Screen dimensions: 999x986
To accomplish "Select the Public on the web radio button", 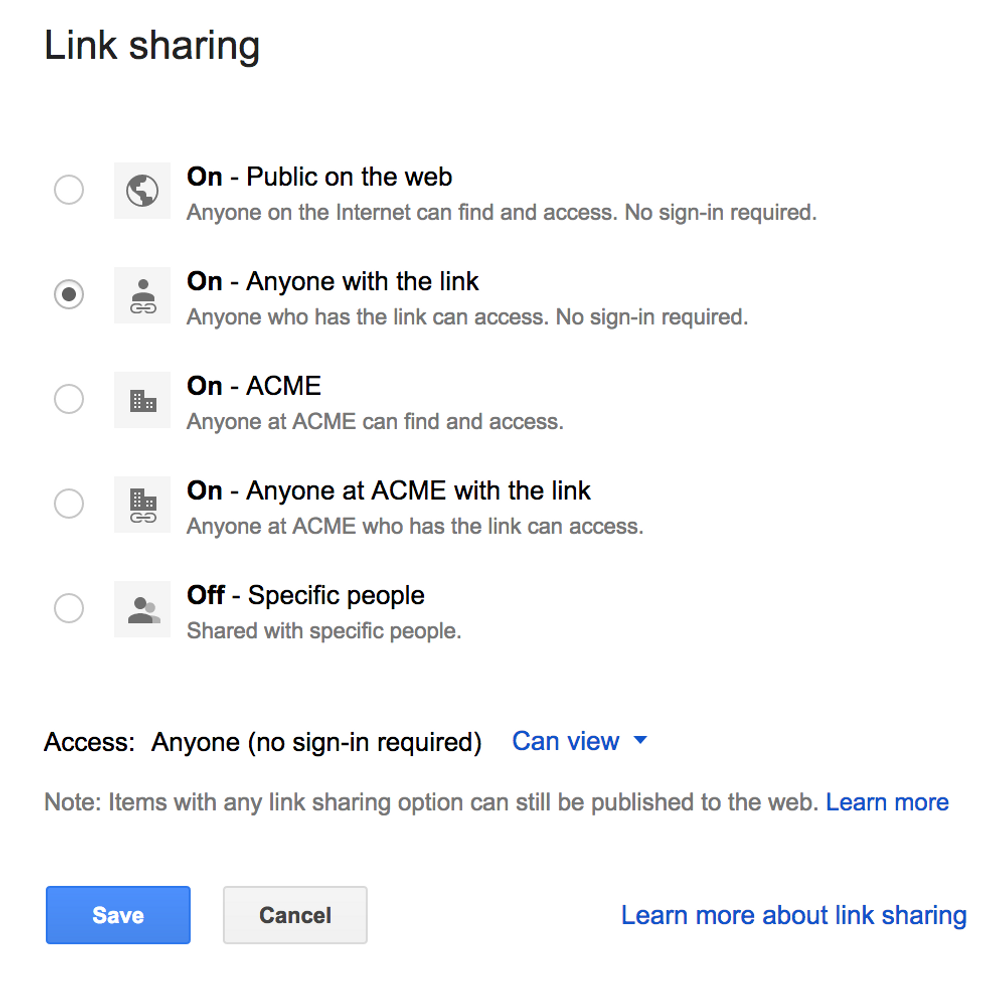I will pyautogui.click(x=69, y=190).
